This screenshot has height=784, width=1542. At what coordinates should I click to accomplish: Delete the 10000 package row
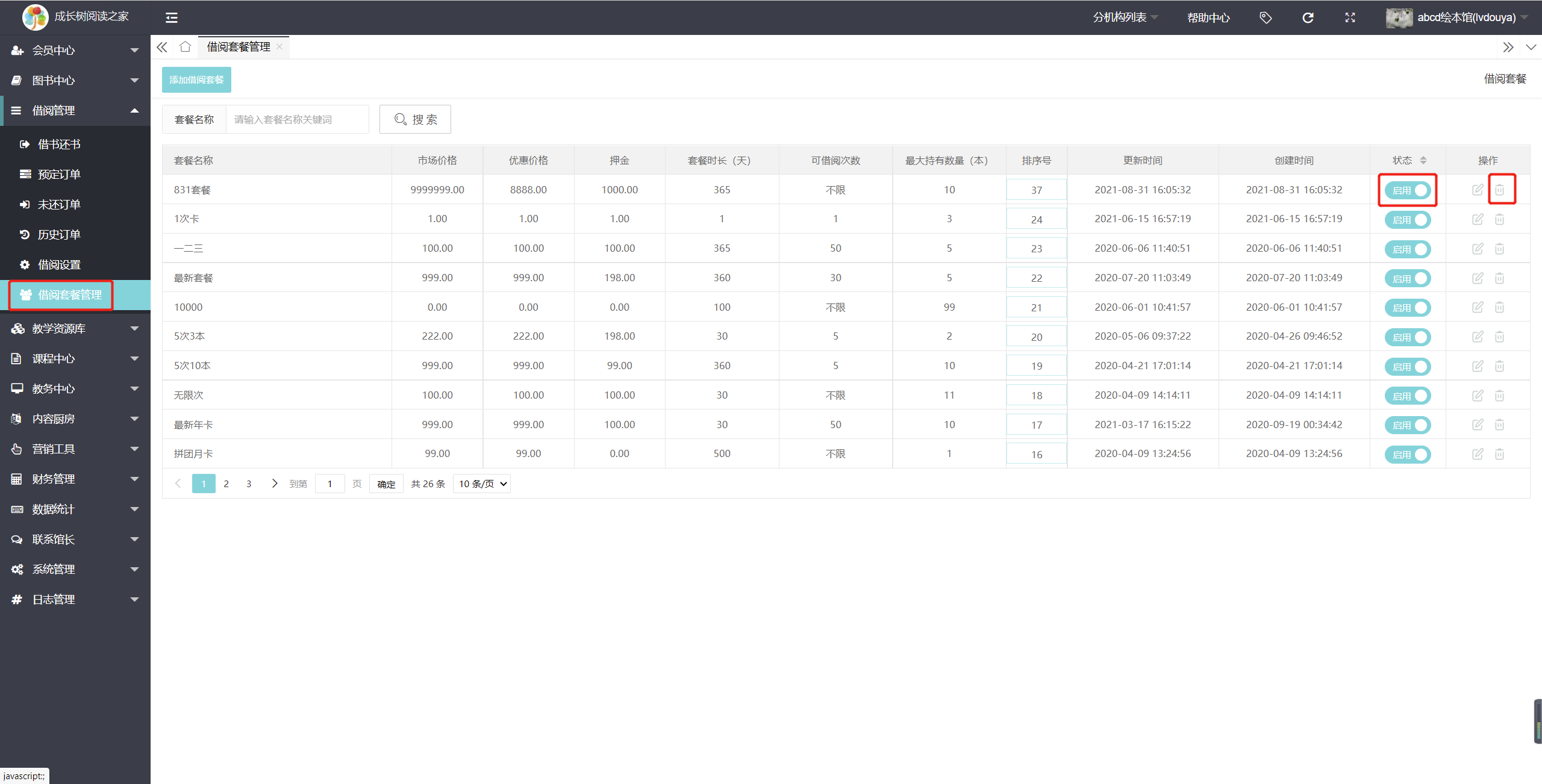[1499, 307]
